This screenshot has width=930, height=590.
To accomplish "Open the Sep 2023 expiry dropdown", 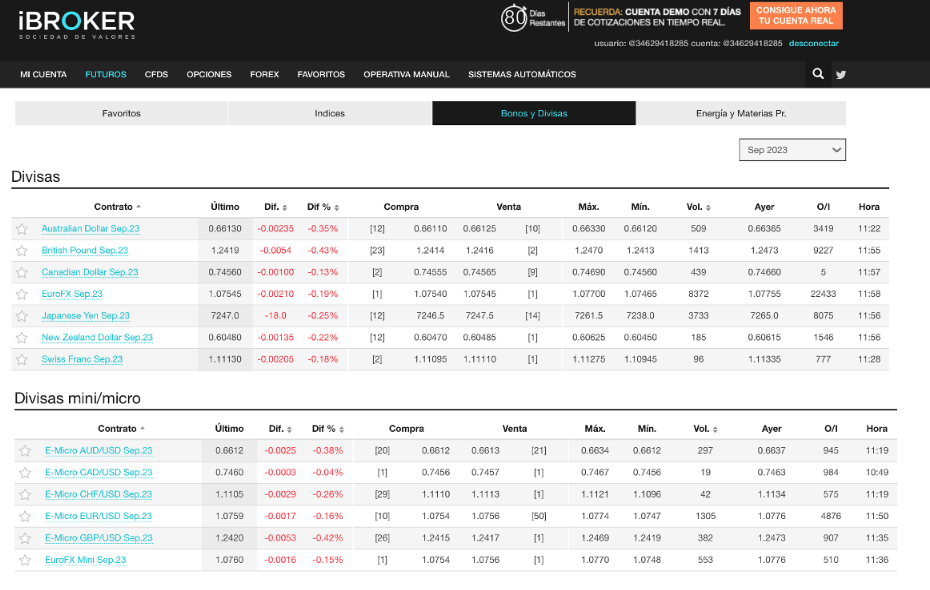I will [791, 150].
